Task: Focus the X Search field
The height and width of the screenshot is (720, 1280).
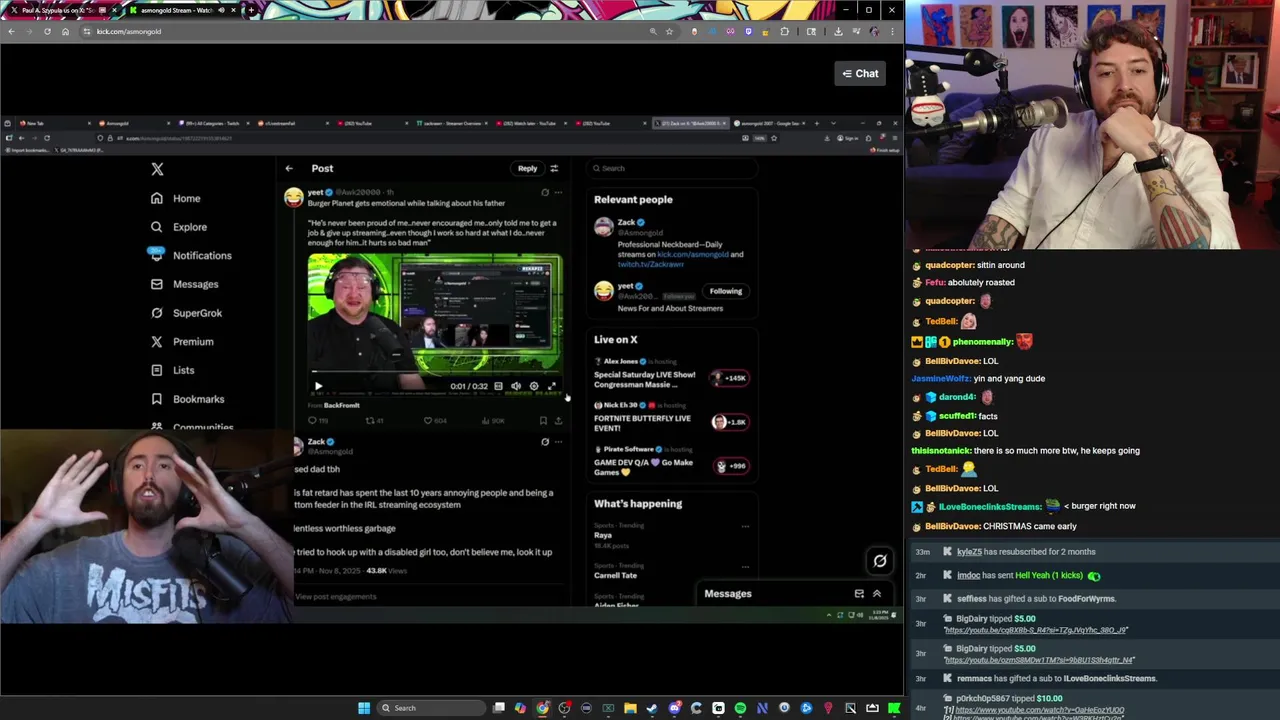Action: click(x=671, y=168)
